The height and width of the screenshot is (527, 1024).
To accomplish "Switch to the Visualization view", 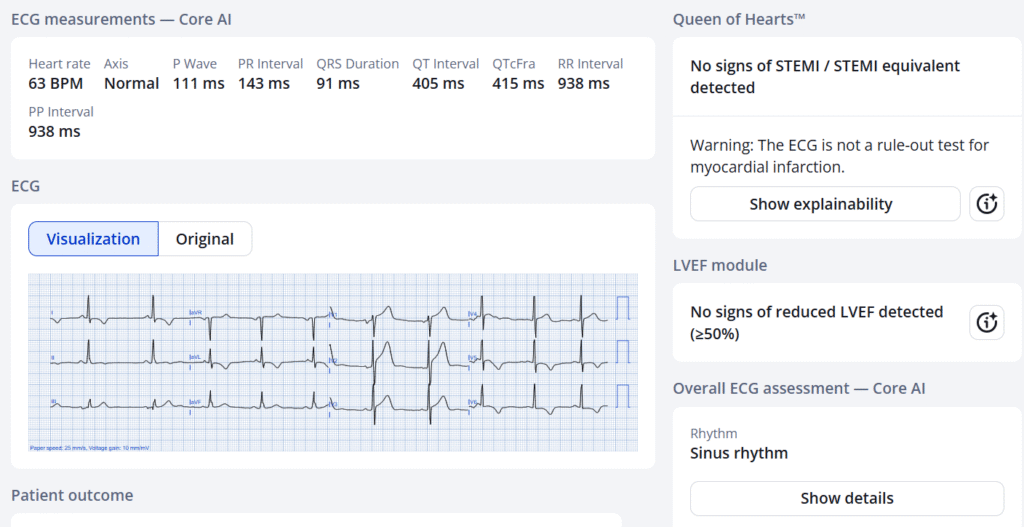I will click(x=93, y=239).
